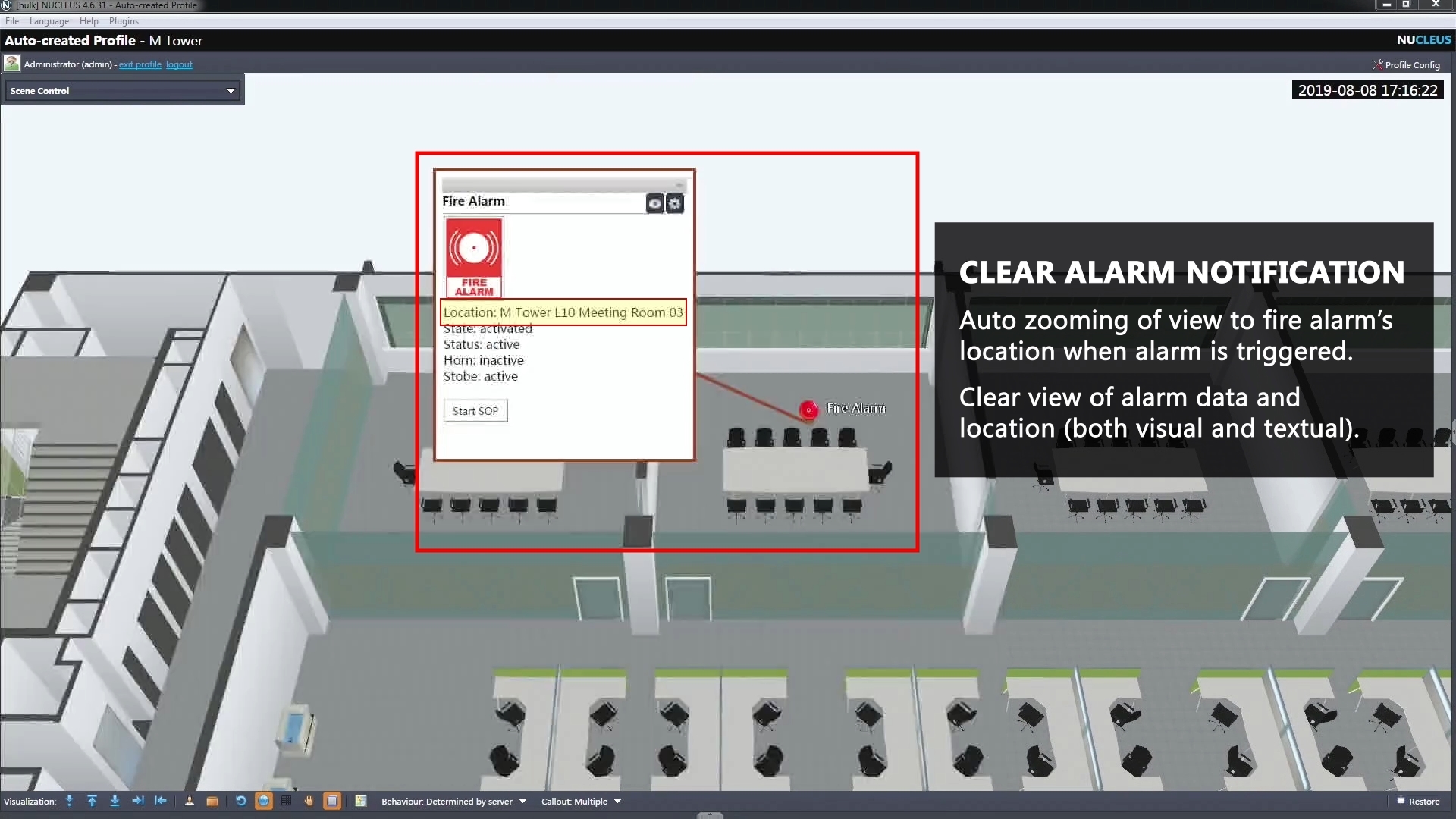Click the Start SOP button
The width and height of the screenshot is (1456, 819).
[x=475, y=411]
